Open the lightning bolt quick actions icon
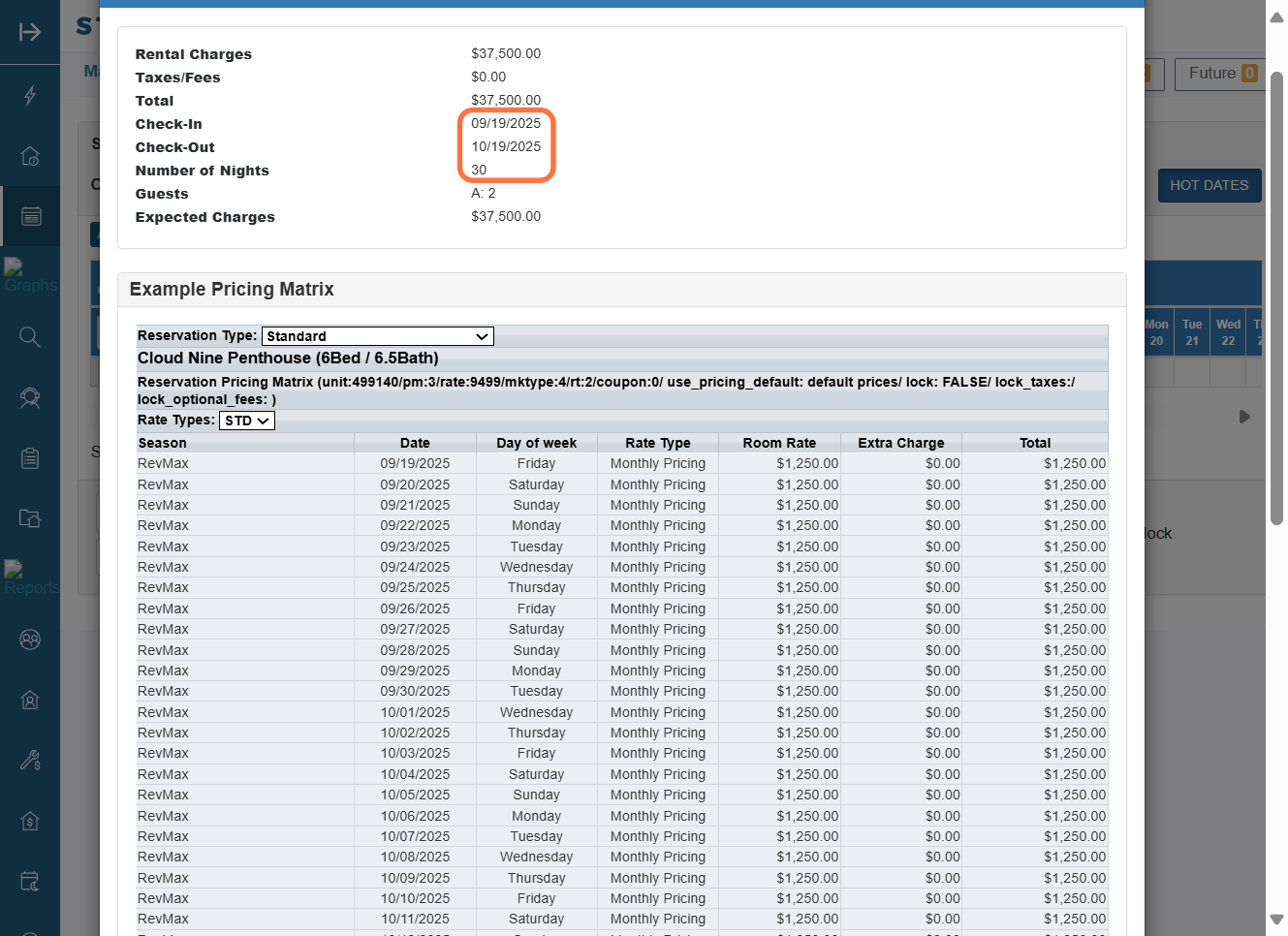 tap(30, 95)
